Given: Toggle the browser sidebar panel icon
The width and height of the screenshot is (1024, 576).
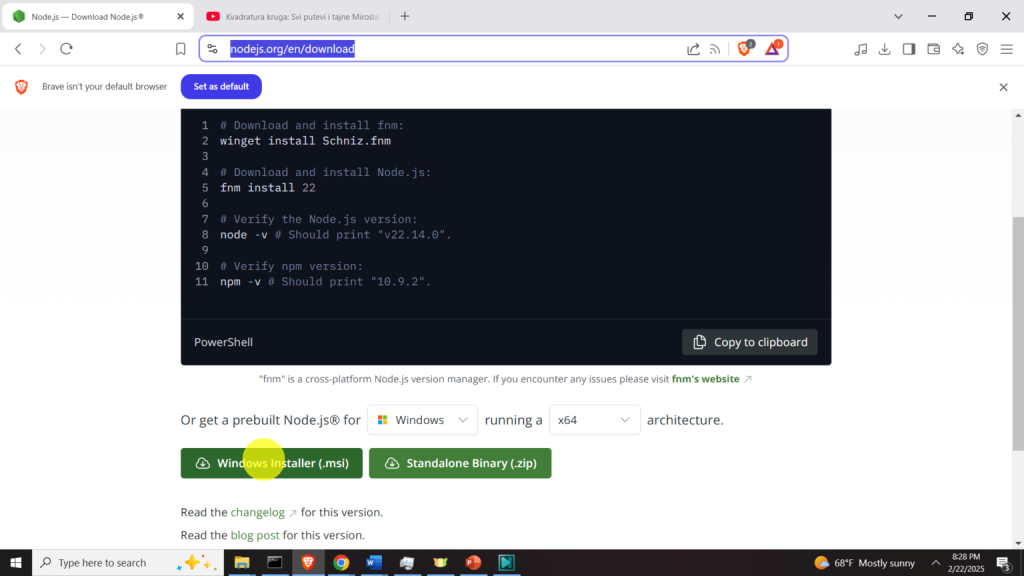Looking at the screenshot, I should pos(909,49).
